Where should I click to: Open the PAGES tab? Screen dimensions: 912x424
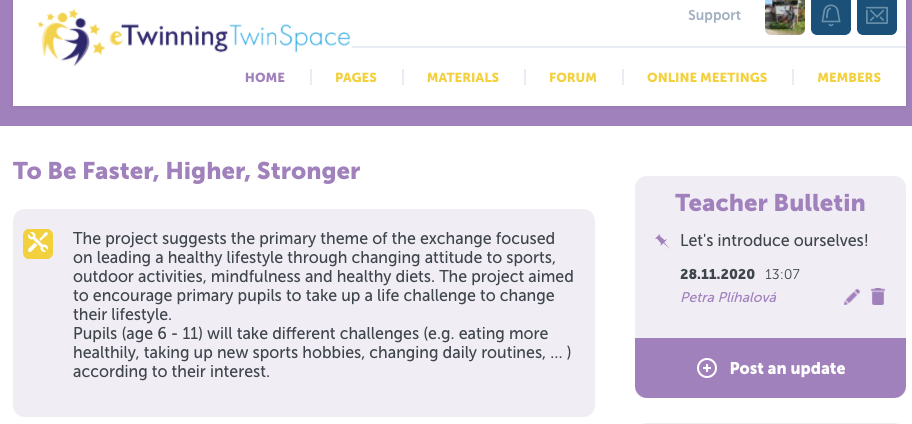click(x=356, y=77)
